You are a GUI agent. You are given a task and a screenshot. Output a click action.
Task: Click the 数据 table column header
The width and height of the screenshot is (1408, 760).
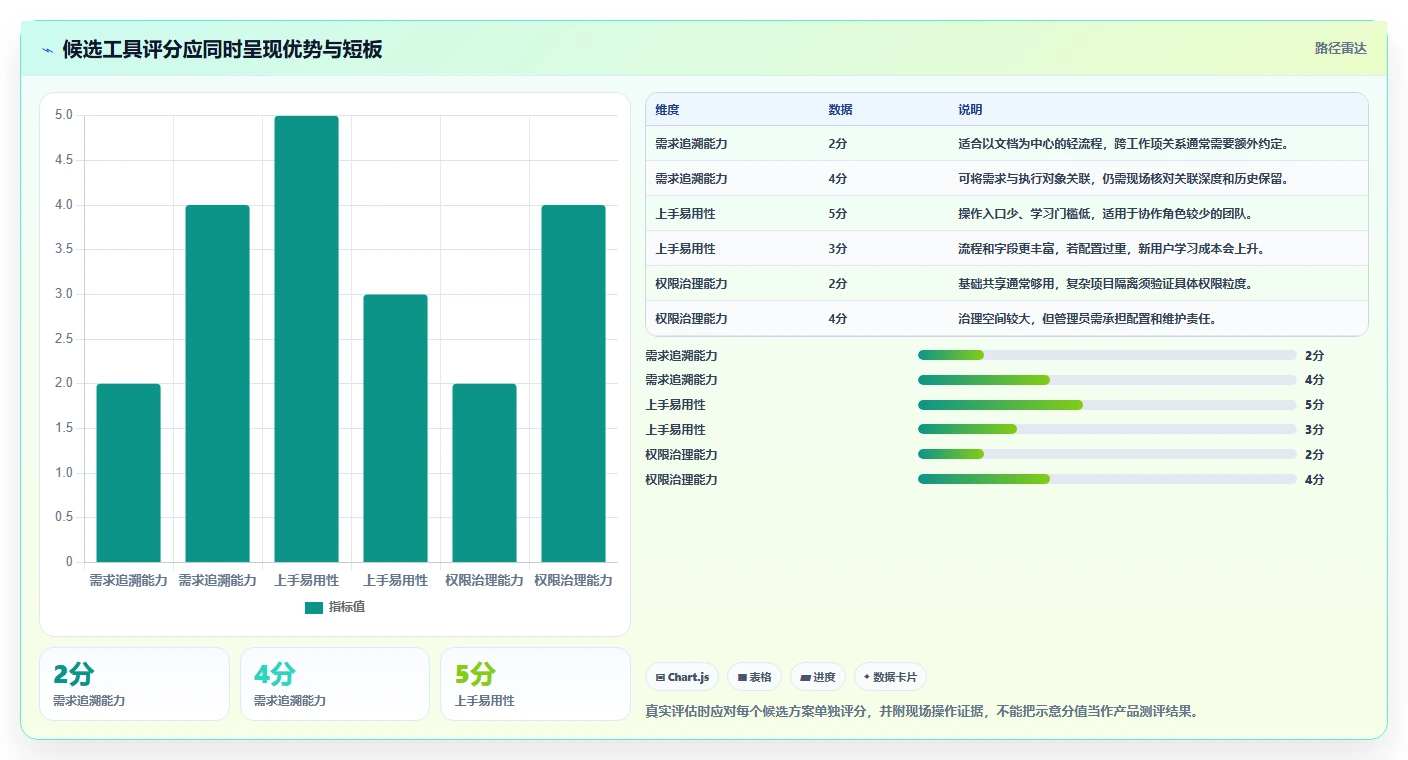coord(840,110)
